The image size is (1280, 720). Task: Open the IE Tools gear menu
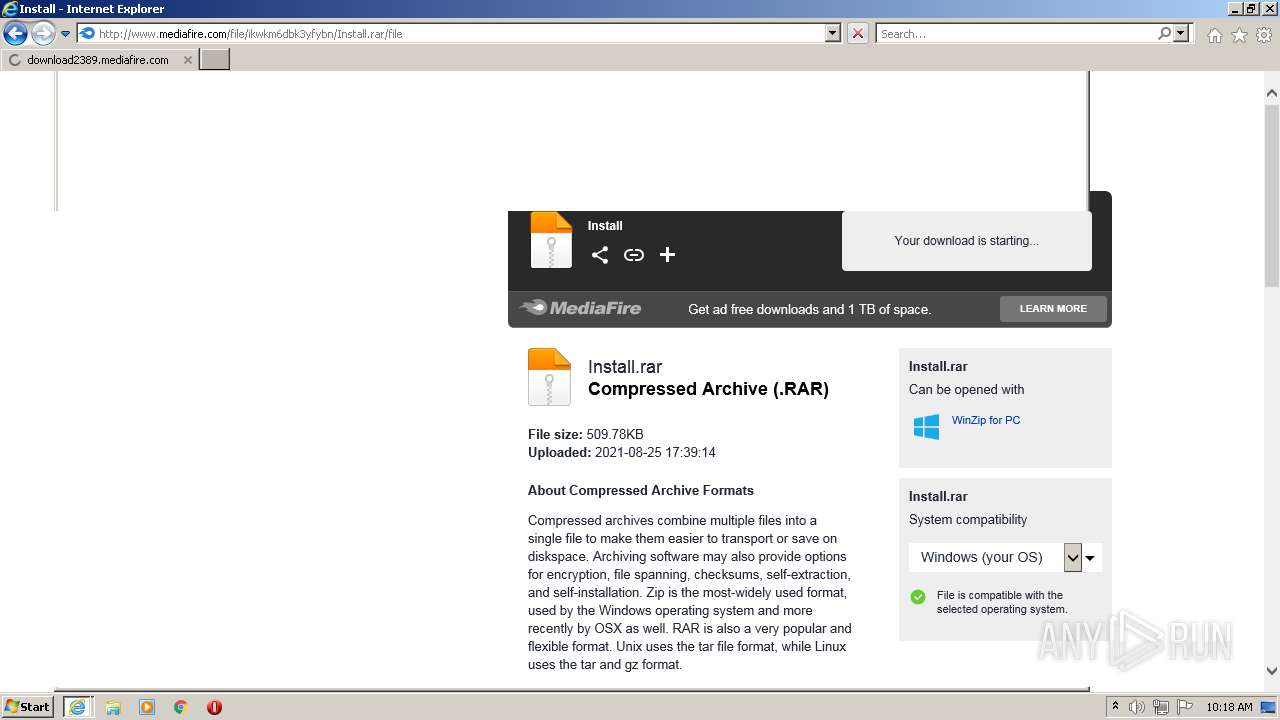(1264, 35)
